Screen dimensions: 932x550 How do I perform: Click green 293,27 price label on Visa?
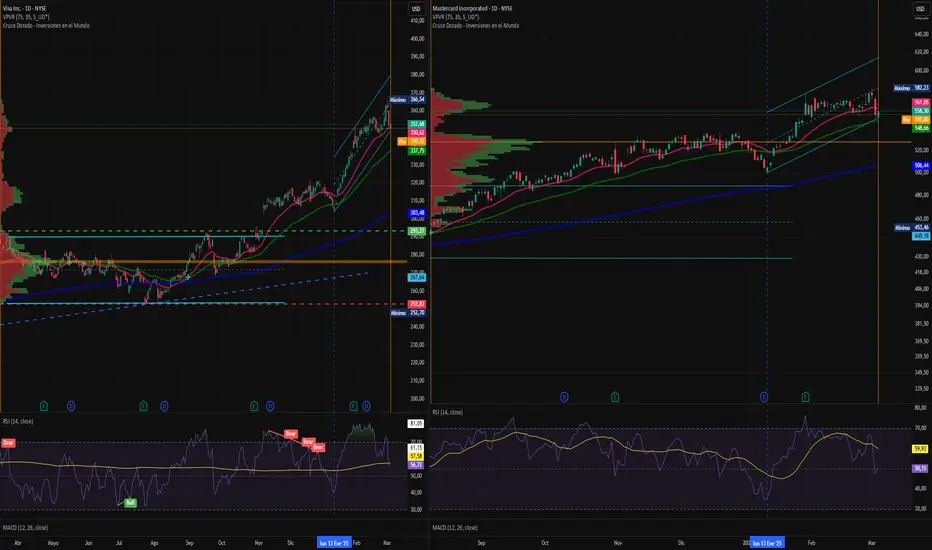coord(417,231)
